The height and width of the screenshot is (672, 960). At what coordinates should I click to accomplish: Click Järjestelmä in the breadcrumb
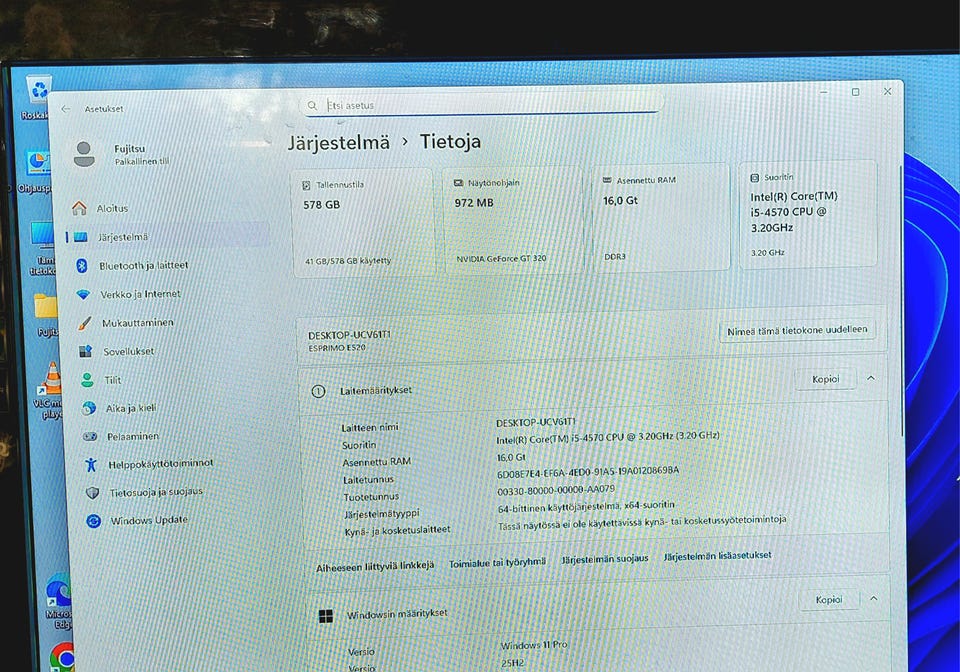point(339,143)
